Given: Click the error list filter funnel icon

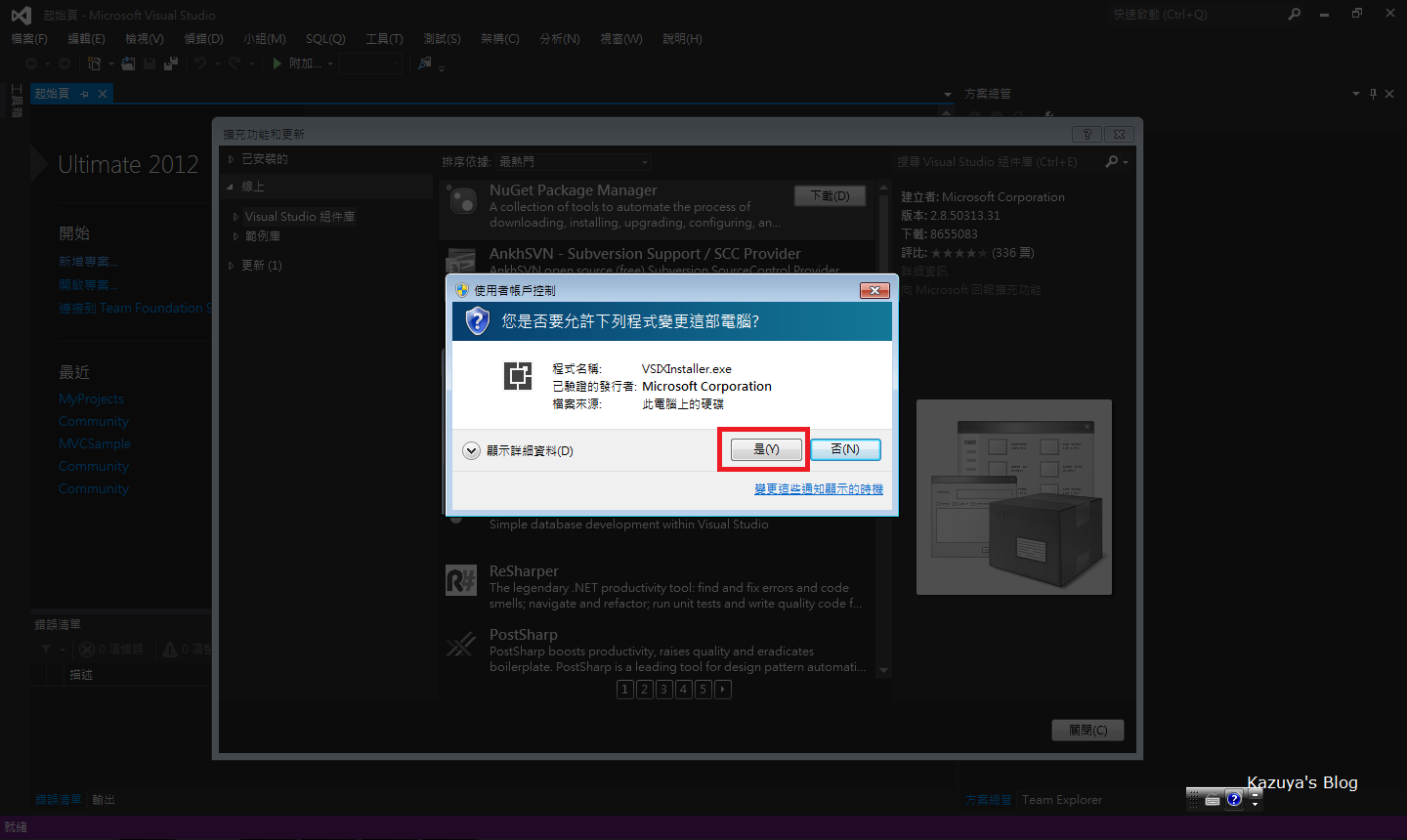Looking at the screenshot, I should click(46, 649).
